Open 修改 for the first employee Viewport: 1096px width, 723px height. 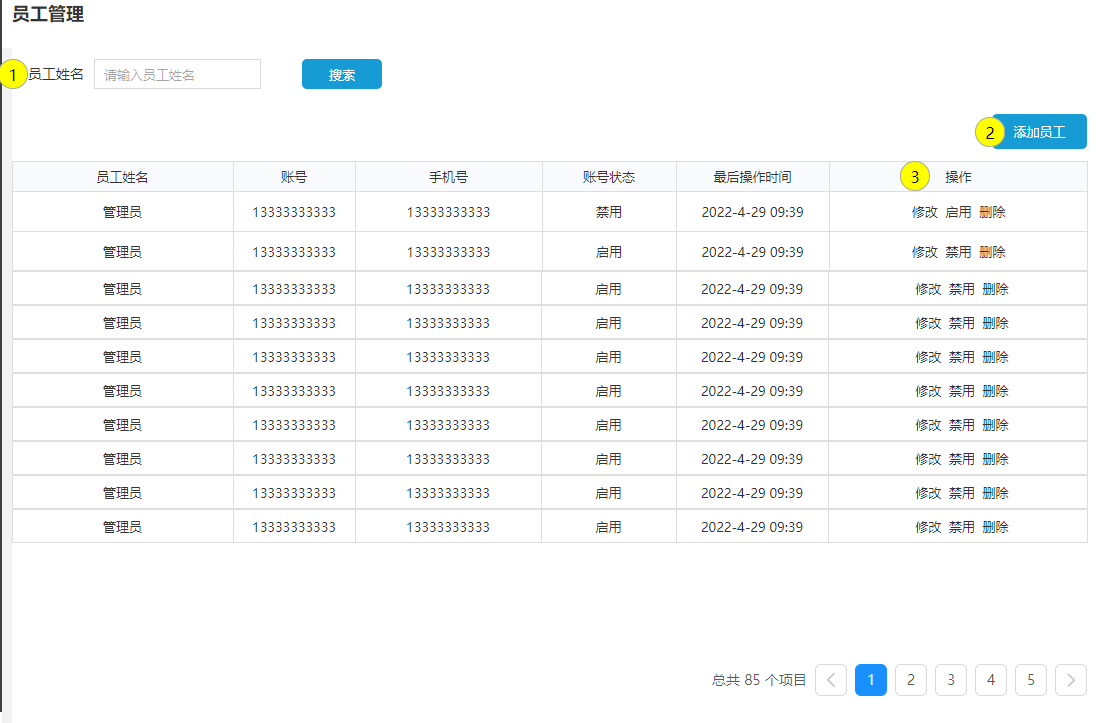click(926, 211)
